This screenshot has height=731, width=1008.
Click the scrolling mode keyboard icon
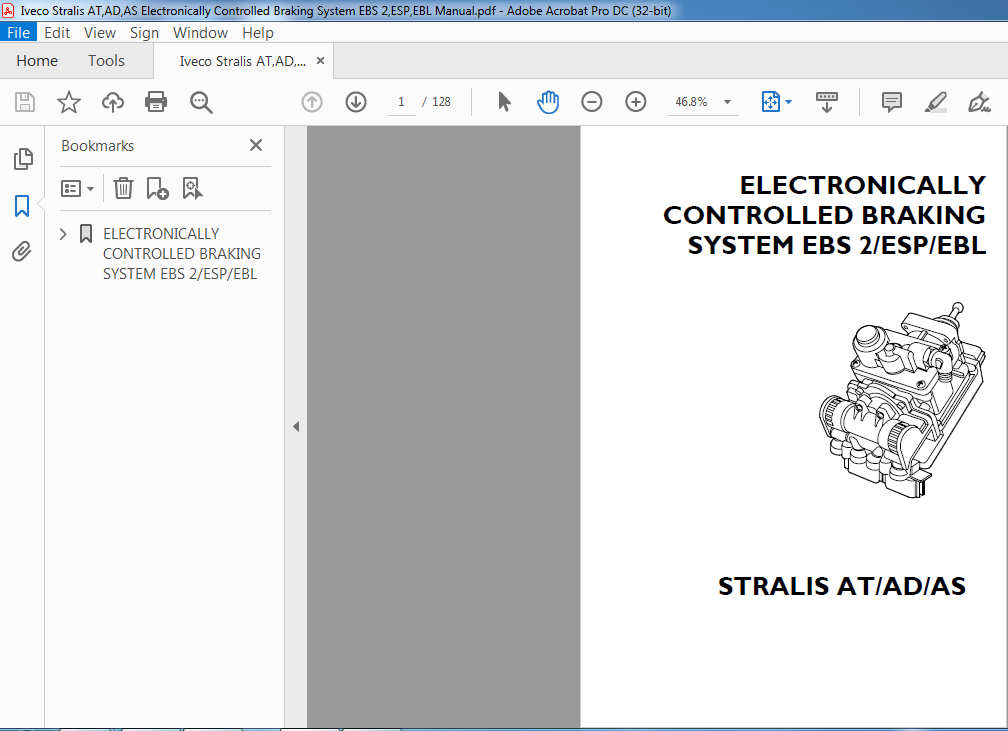point(827,102)
